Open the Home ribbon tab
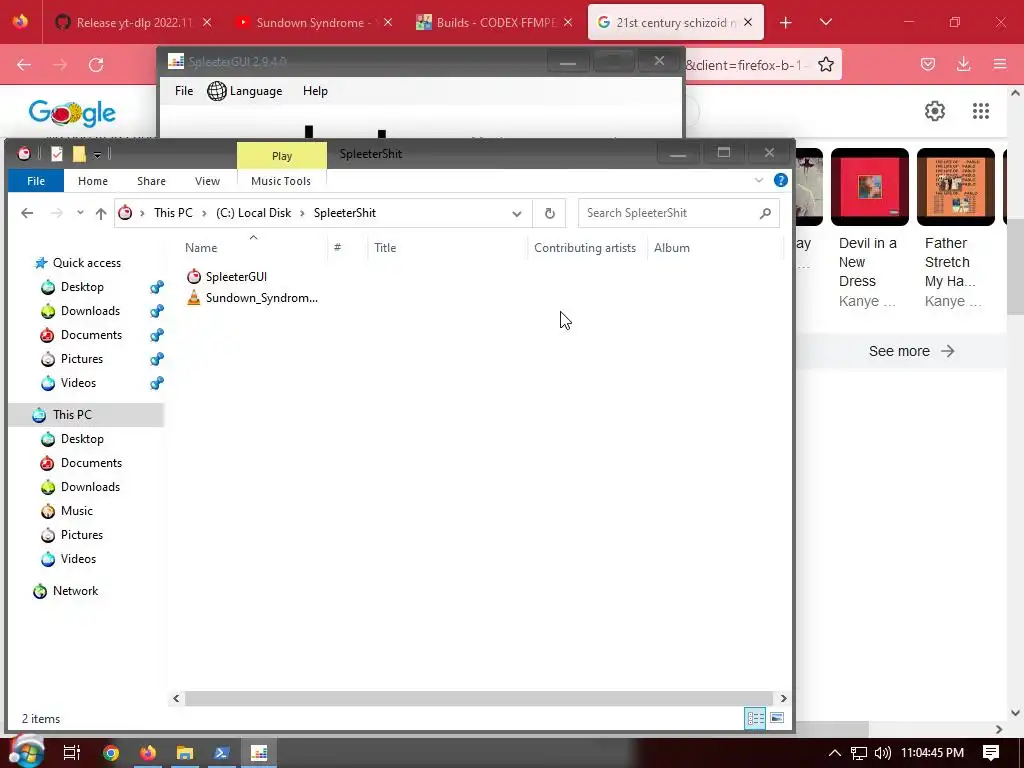1024x768 pixels. tap(93, 181)
